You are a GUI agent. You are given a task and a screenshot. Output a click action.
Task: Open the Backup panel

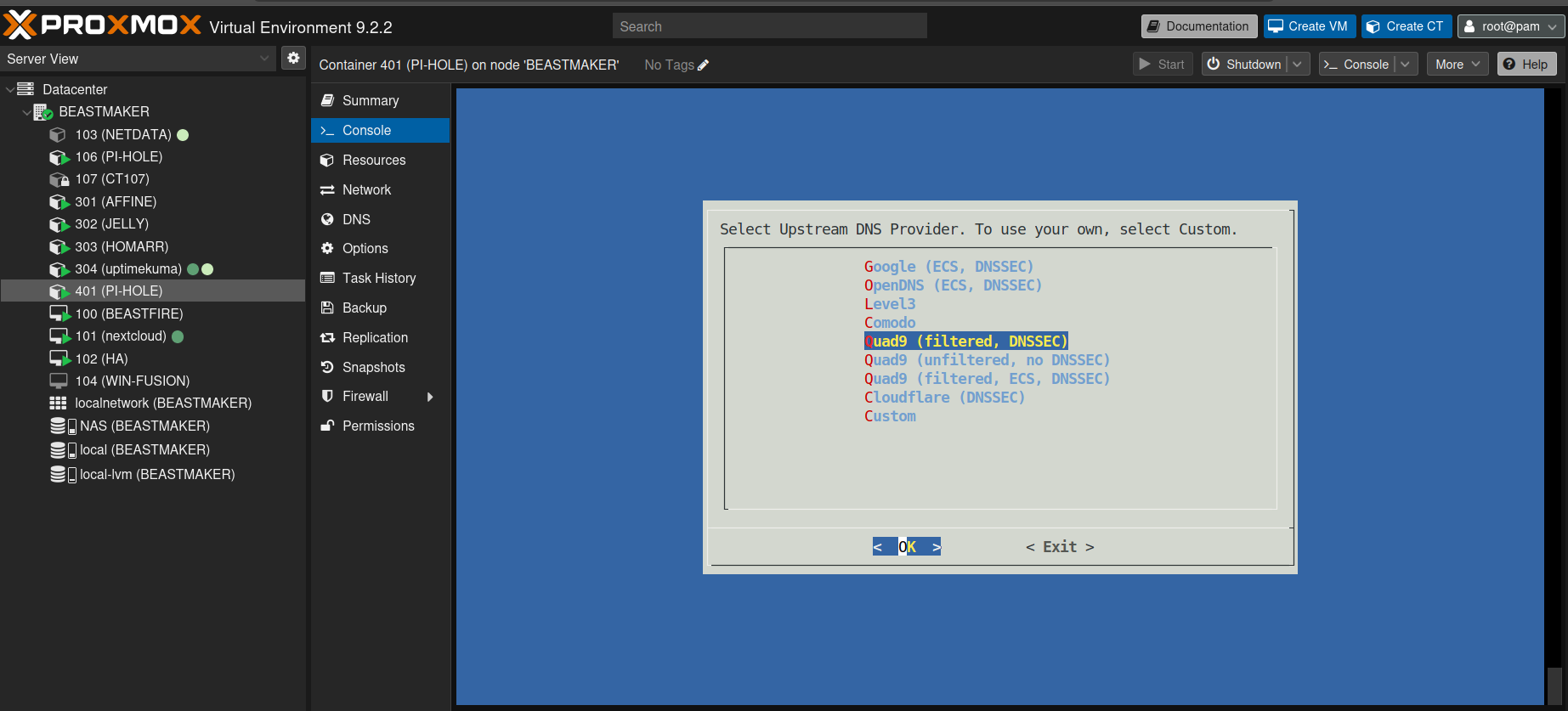click(380, 308)
